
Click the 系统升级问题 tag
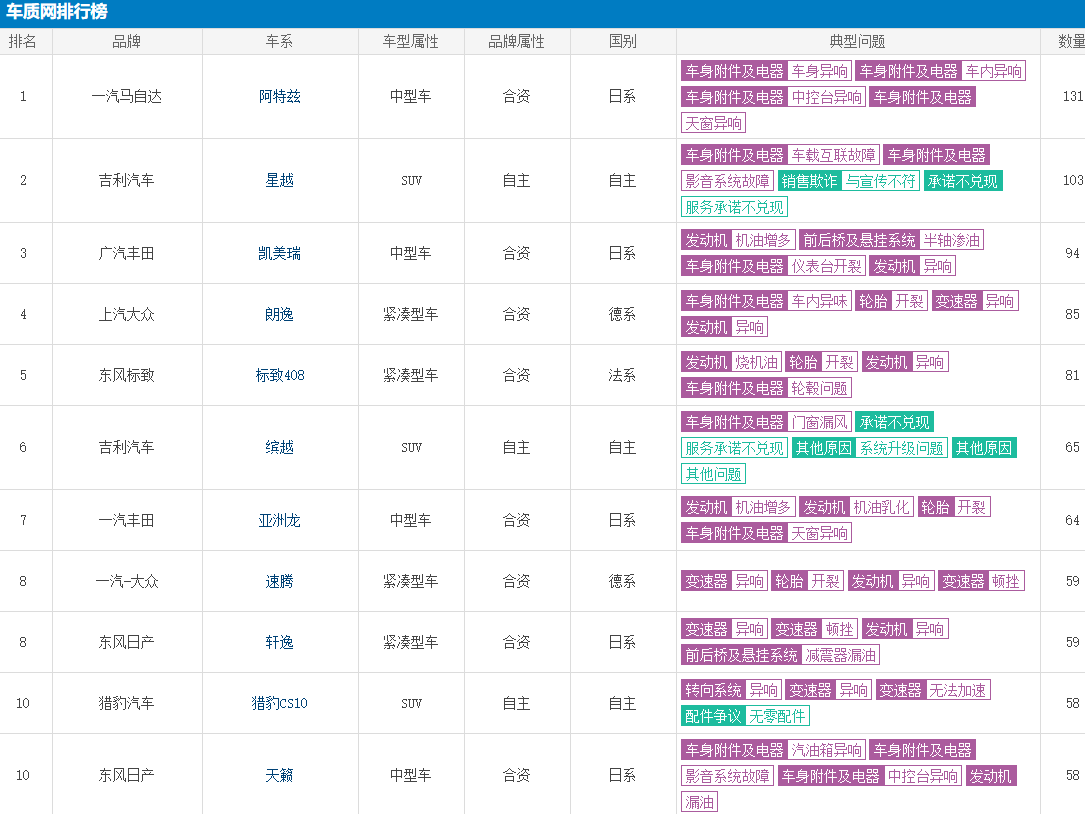(x=902, y=449)
